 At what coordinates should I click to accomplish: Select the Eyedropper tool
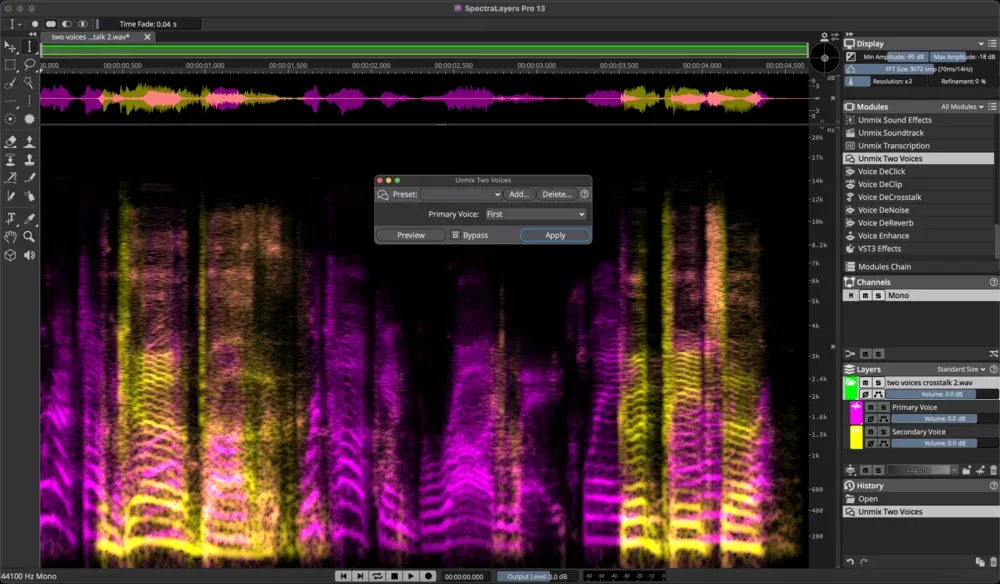tap(29, 219)
